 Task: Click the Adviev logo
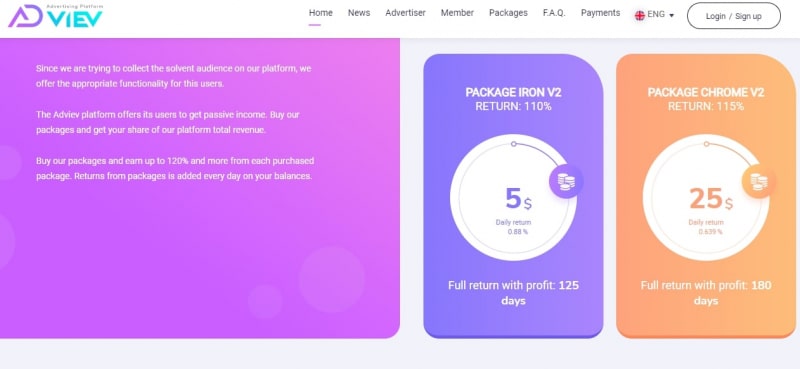pos(55,16)
